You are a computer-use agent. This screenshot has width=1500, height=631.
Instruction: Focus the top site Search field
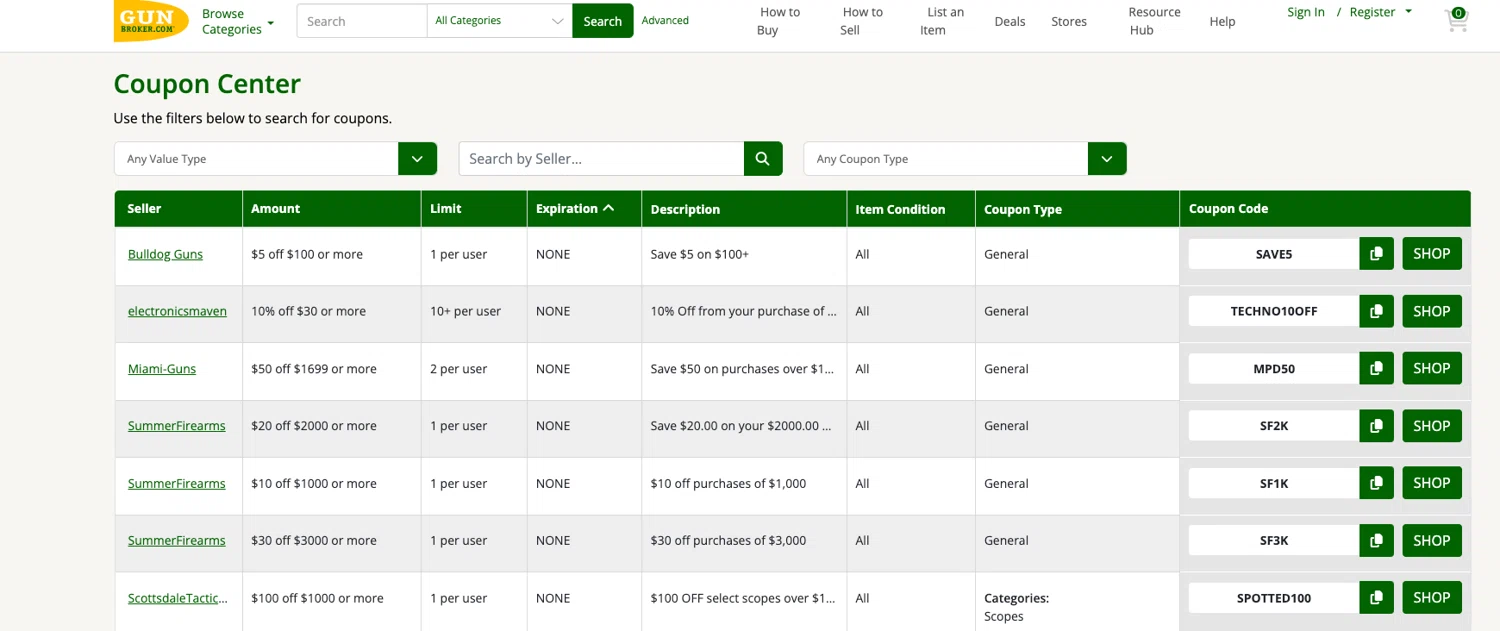pyautogui.click(x=362, y=21)
